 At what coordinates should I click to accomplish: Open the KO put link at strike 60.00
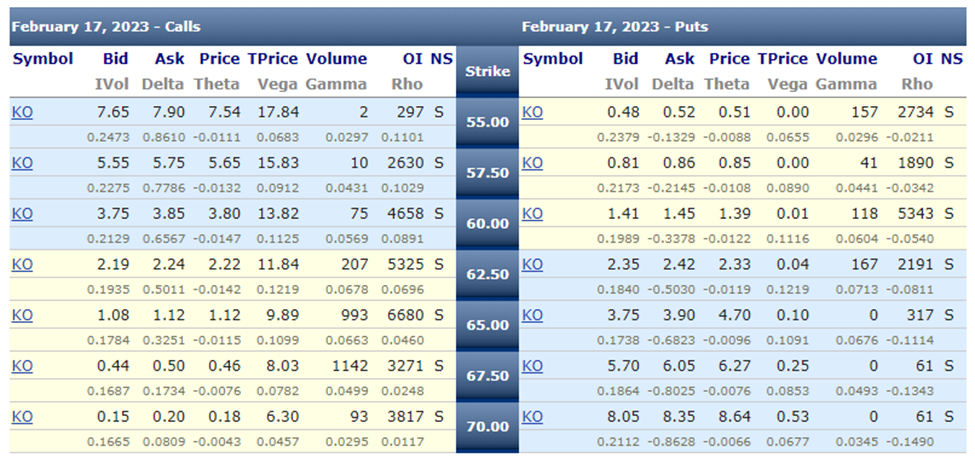(x=532, y=214)
